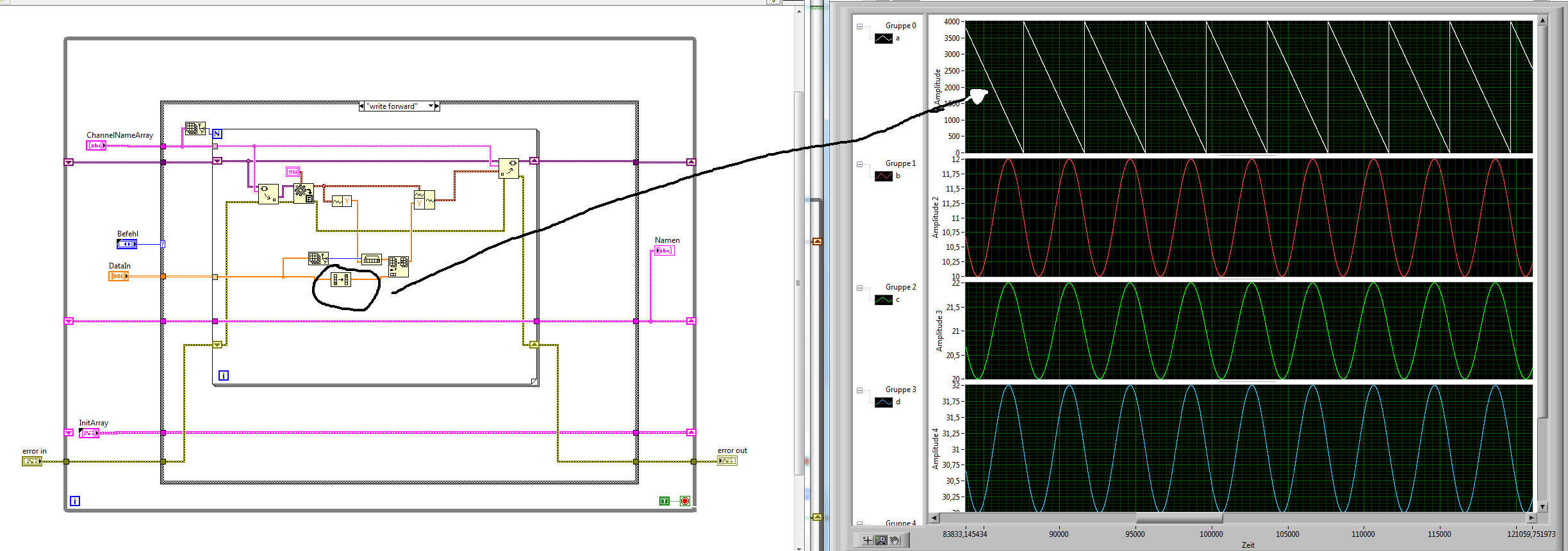Select the pan hand tool in graph palette
This screenshot has height=551, width=1568.
(x=895, y=540)
